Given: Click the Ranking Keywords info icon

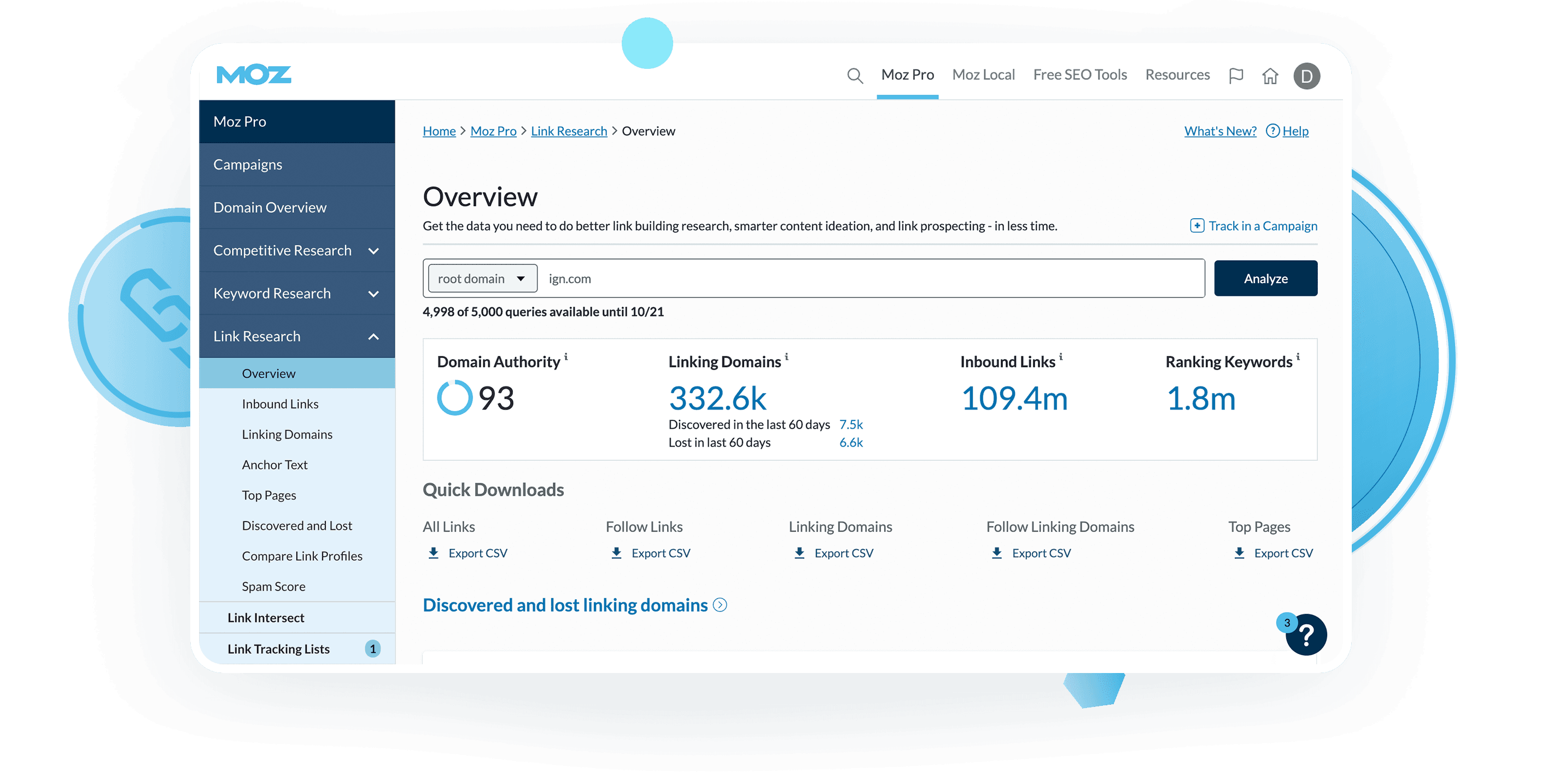Looking at the screenshot, I should (x=1298, y=357).
